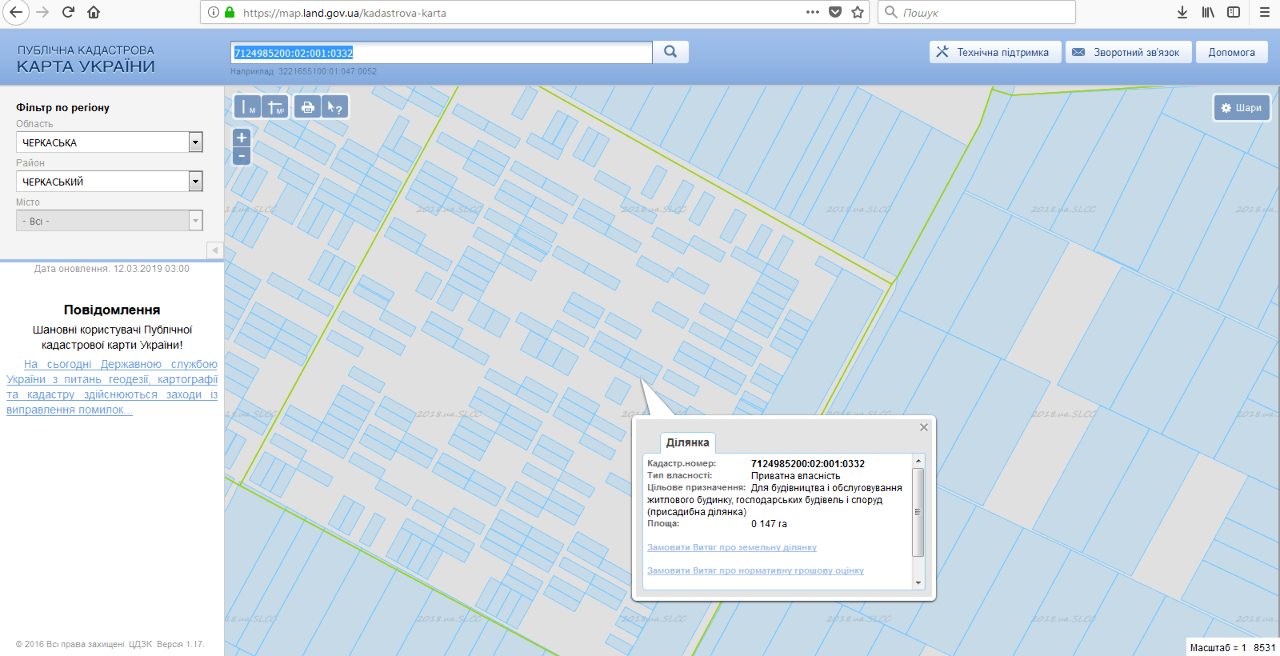Open Зворотний зв'язок feedback form

tap(1128, 52)
